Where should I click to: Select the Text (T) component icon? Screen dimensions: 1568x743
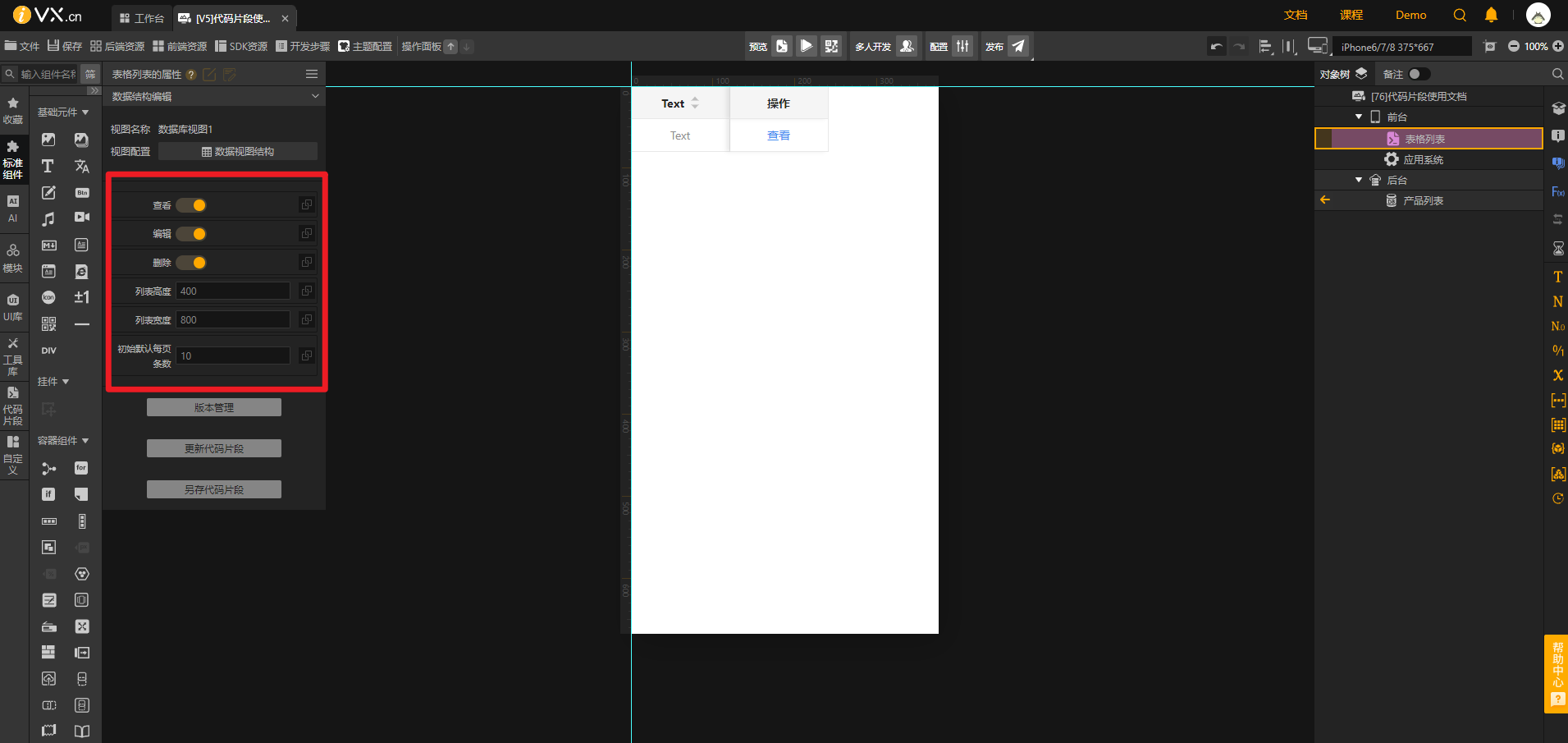click(48, 166)
